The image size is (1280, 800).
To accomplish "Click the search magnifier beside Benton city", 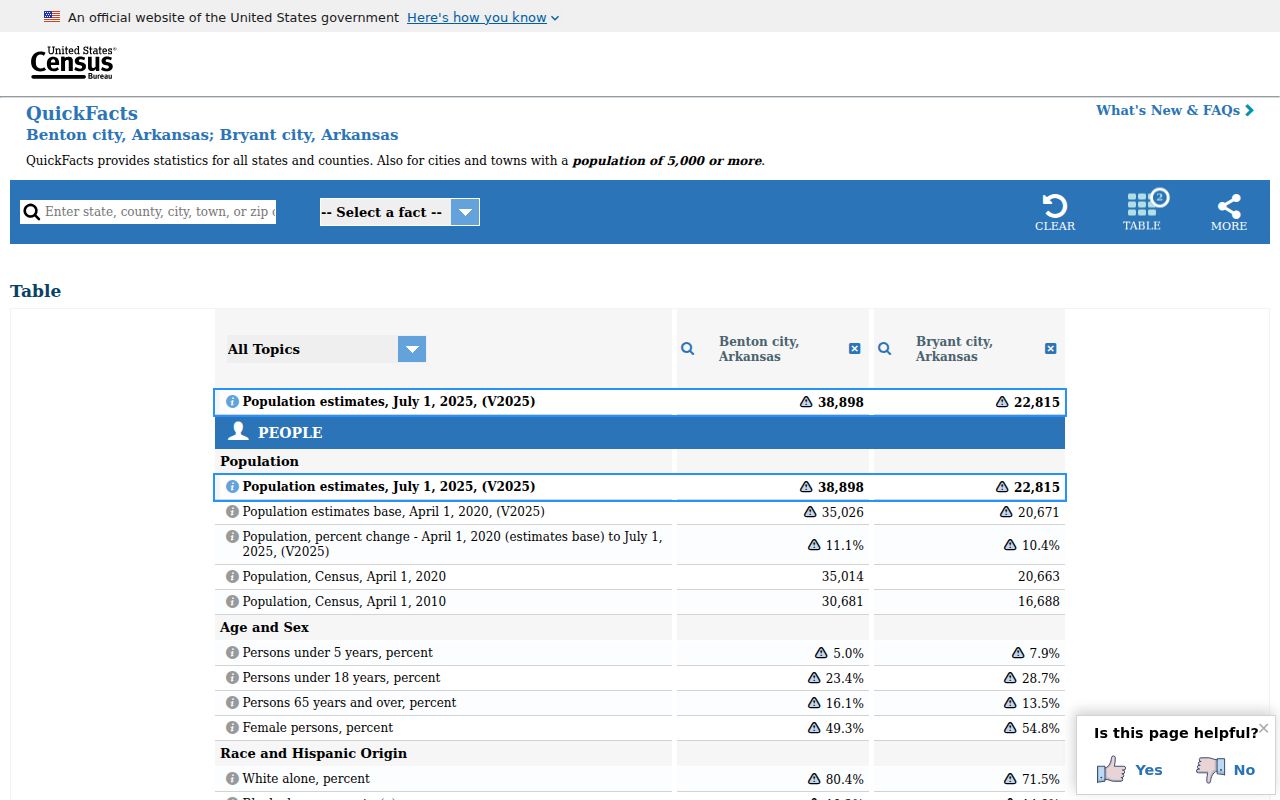I will pyautogui.click(x=688, y=349).
